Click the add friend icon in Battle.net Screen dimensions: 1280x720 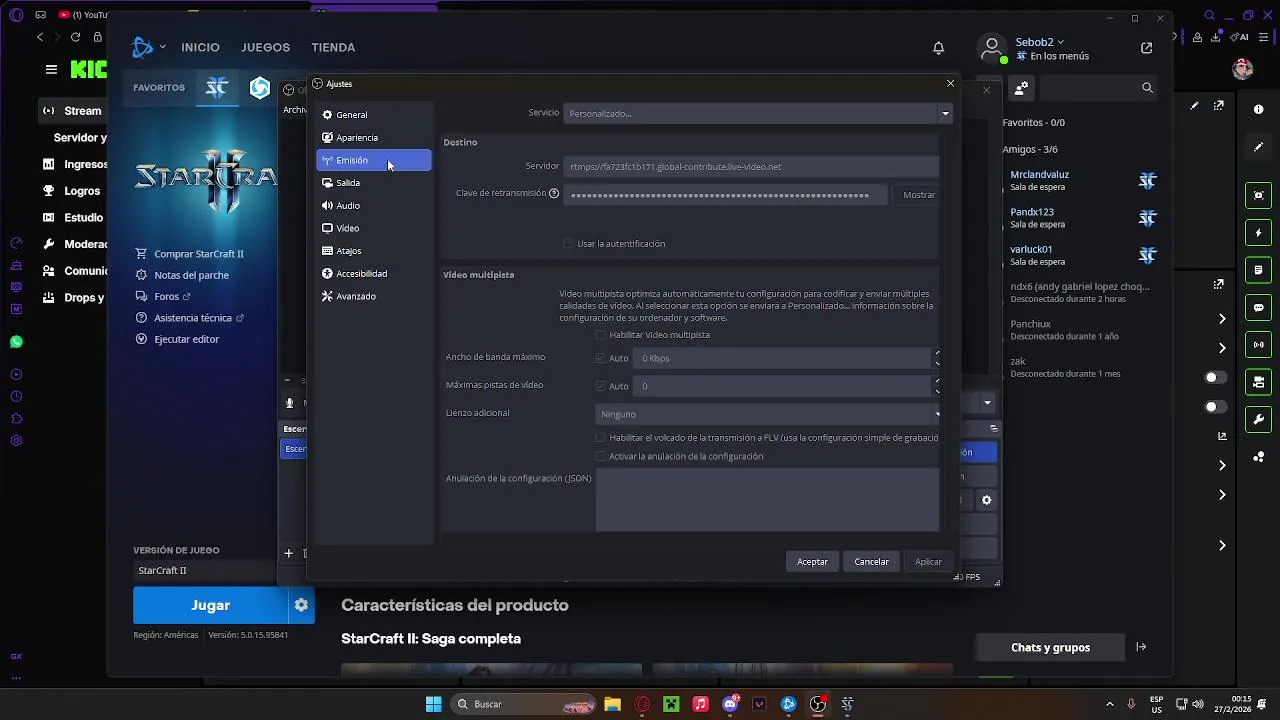(1021, 88)
